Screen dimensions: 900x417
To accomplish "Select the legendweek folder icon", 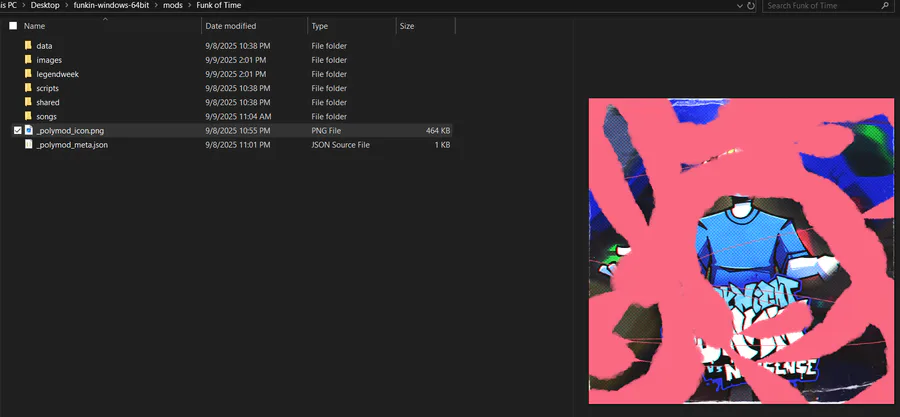I will [x=28, y=74].
